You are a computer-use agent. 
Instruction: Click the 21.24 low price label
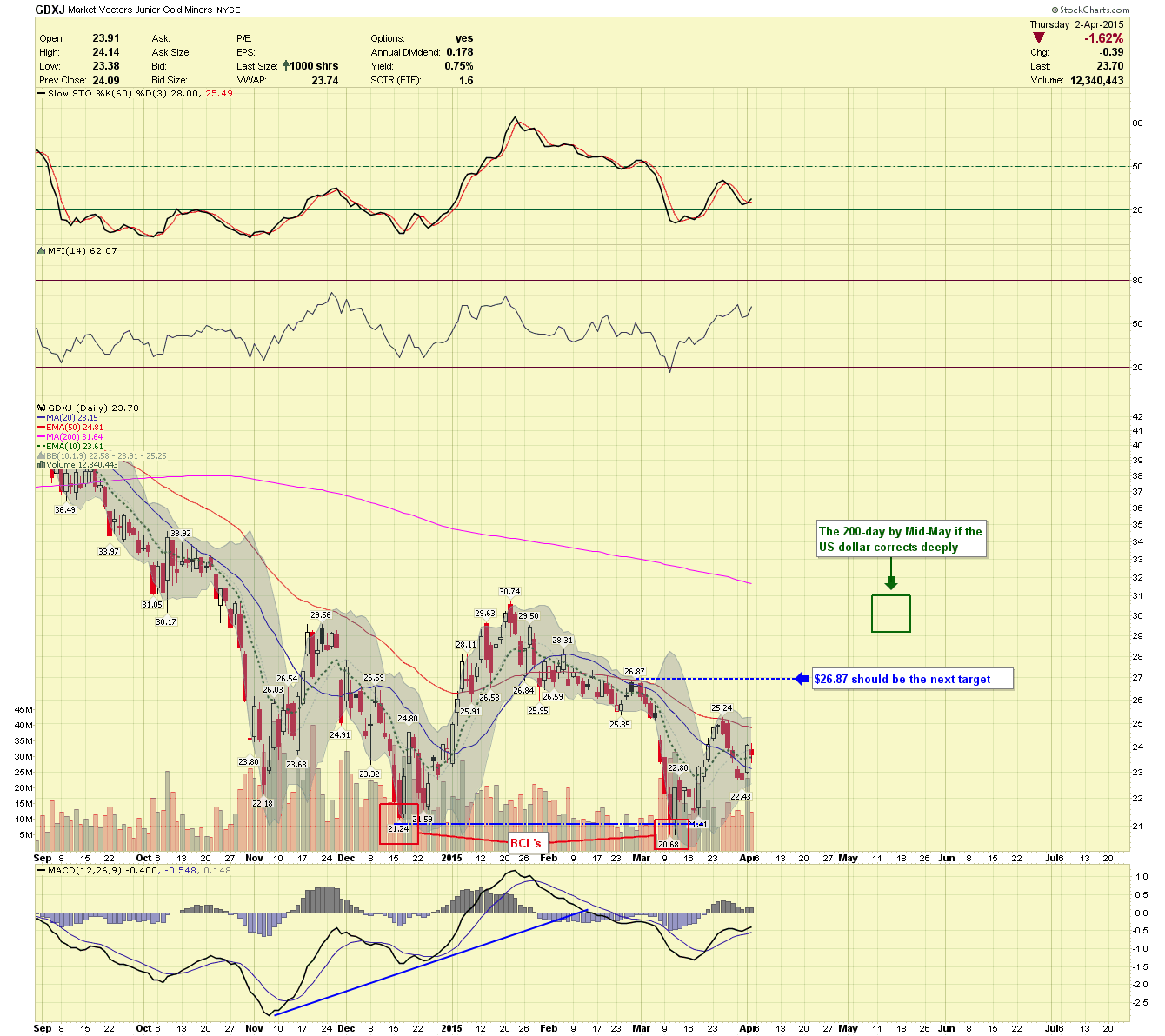[x=398, y=828]
